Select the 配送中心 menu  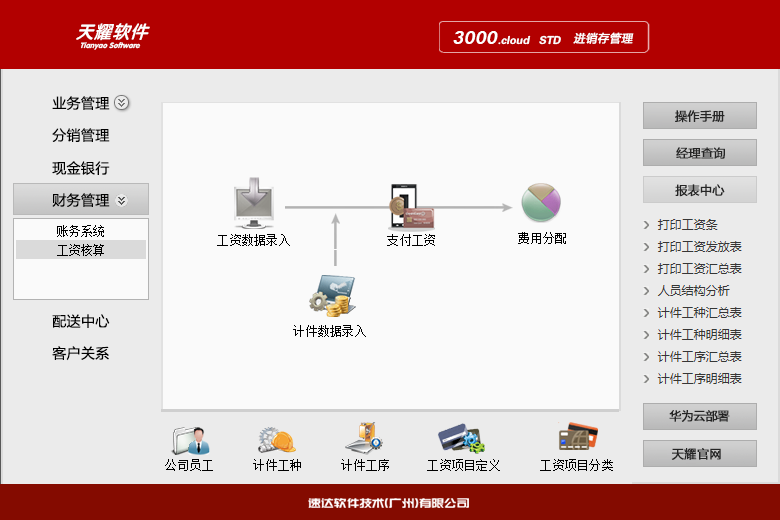[81, 321]
